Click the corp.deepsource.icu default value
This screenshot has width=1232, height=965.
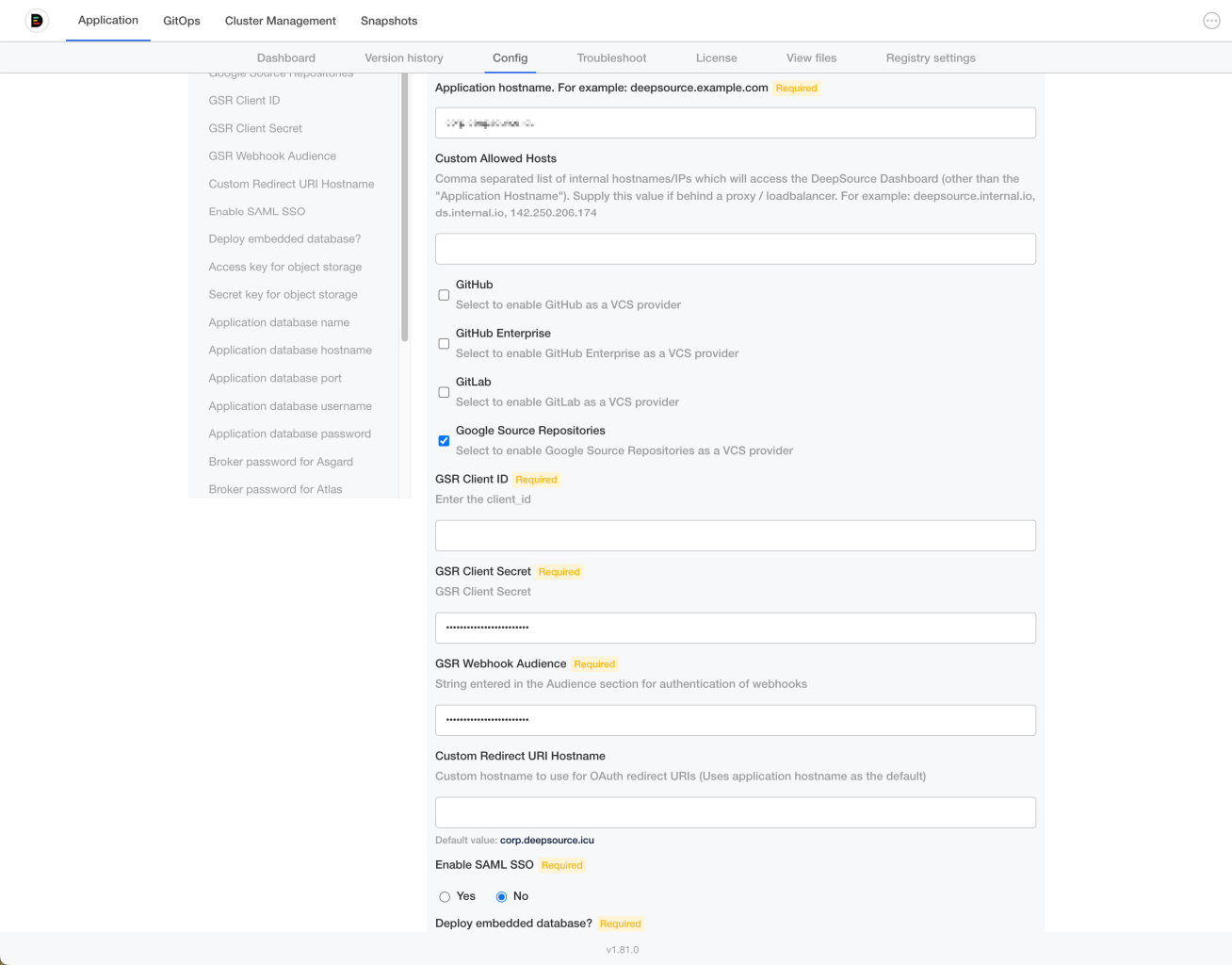click(x=547, y=840)
